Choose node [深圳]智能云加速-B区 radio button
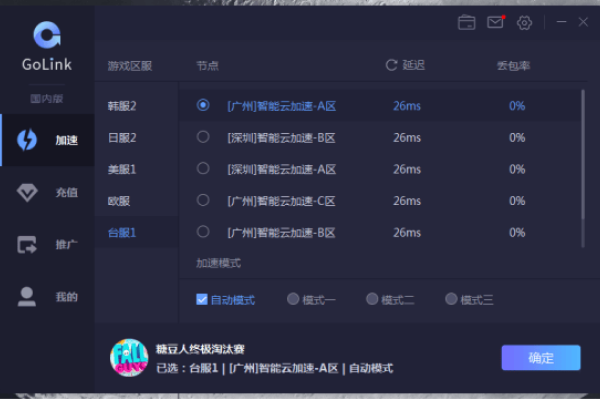 203,137
